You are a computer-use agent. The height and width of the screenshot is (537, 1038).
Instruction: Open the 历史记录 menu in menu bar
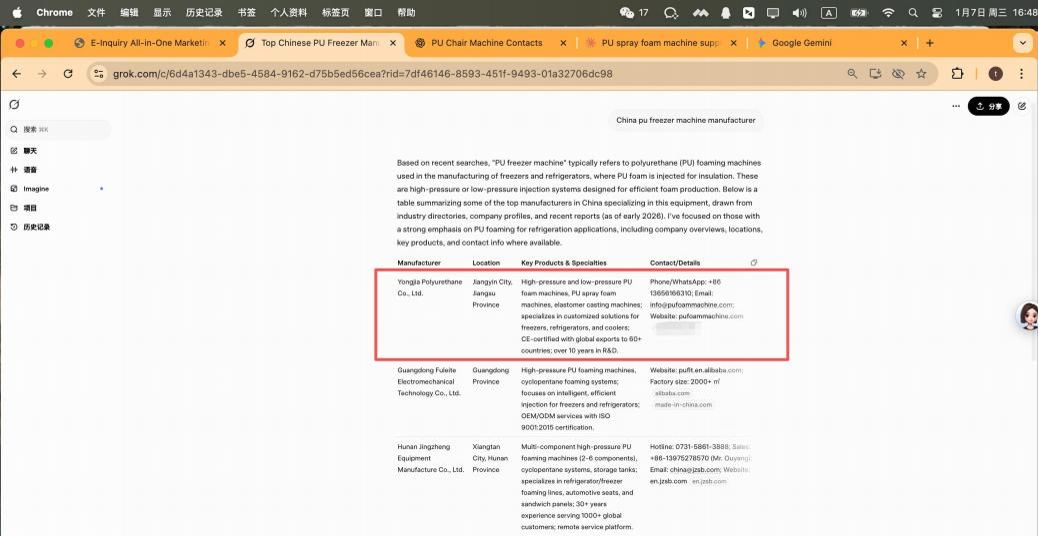click(204, 13)
